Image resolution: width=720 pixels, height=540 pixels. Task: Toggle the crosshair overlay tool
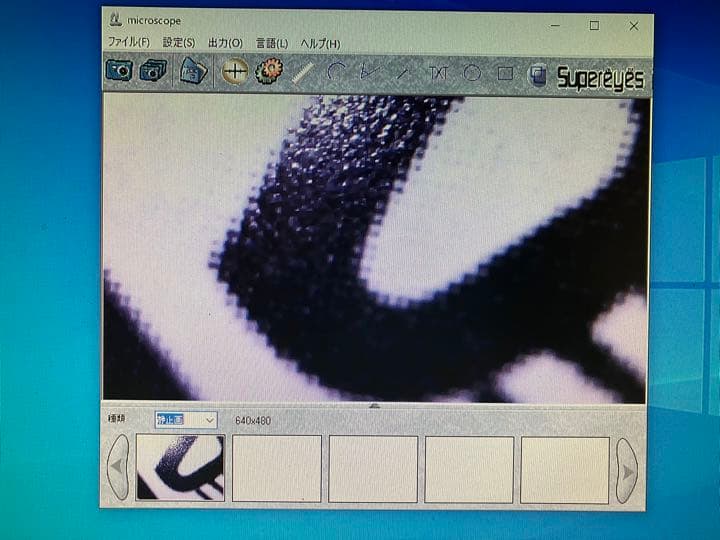(235, 72)
